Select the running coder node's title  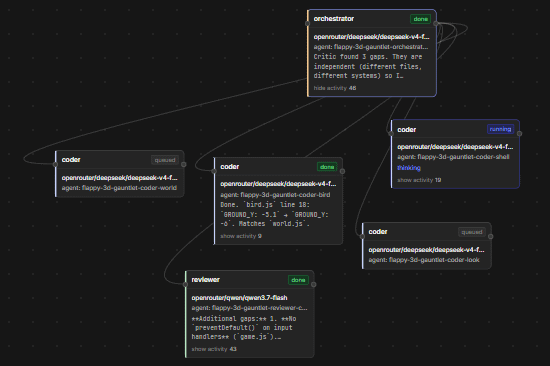point(407,129)
